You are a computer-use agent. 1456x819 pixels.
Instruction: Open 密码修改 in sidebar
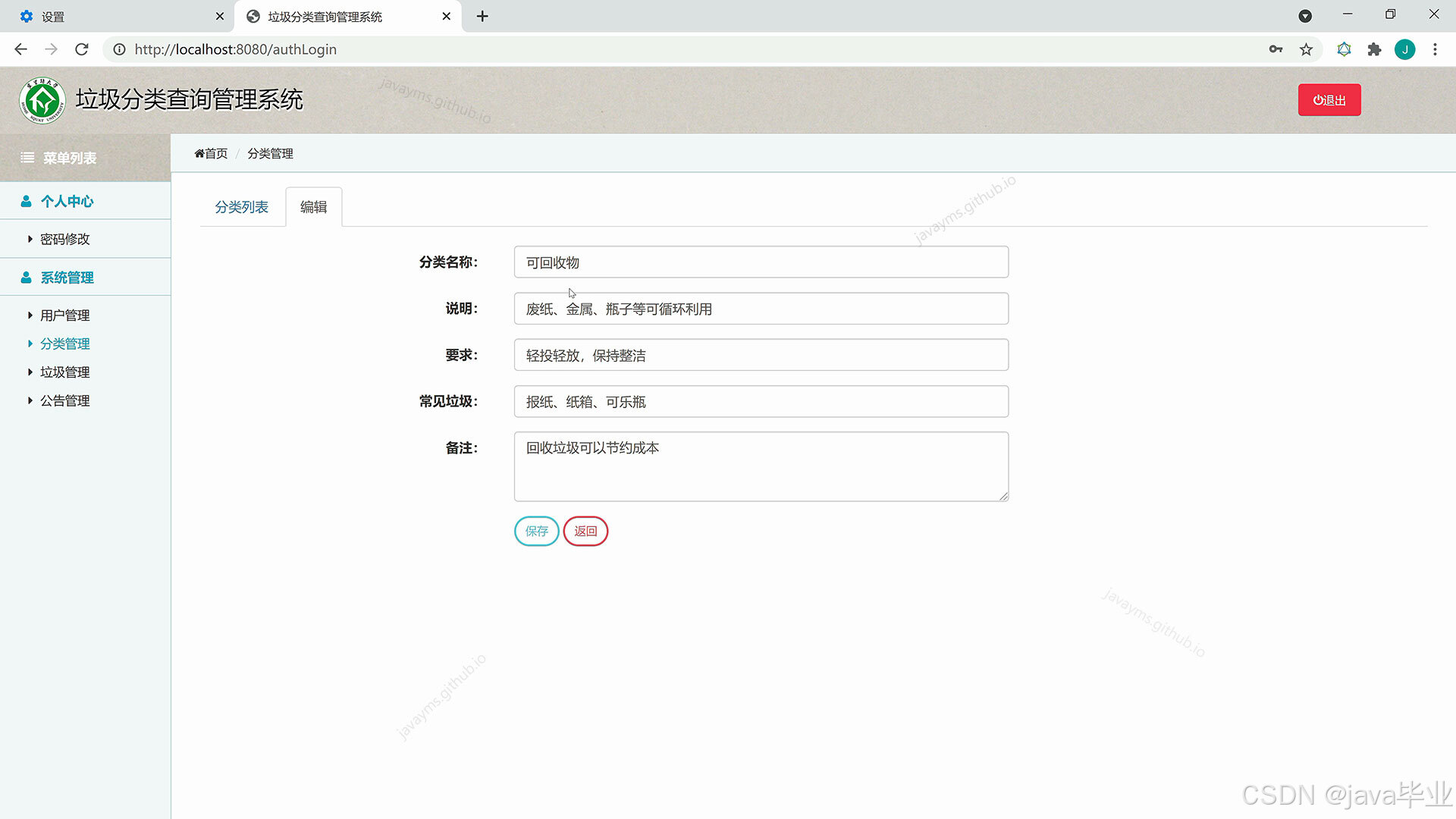[x=64, y=239]
